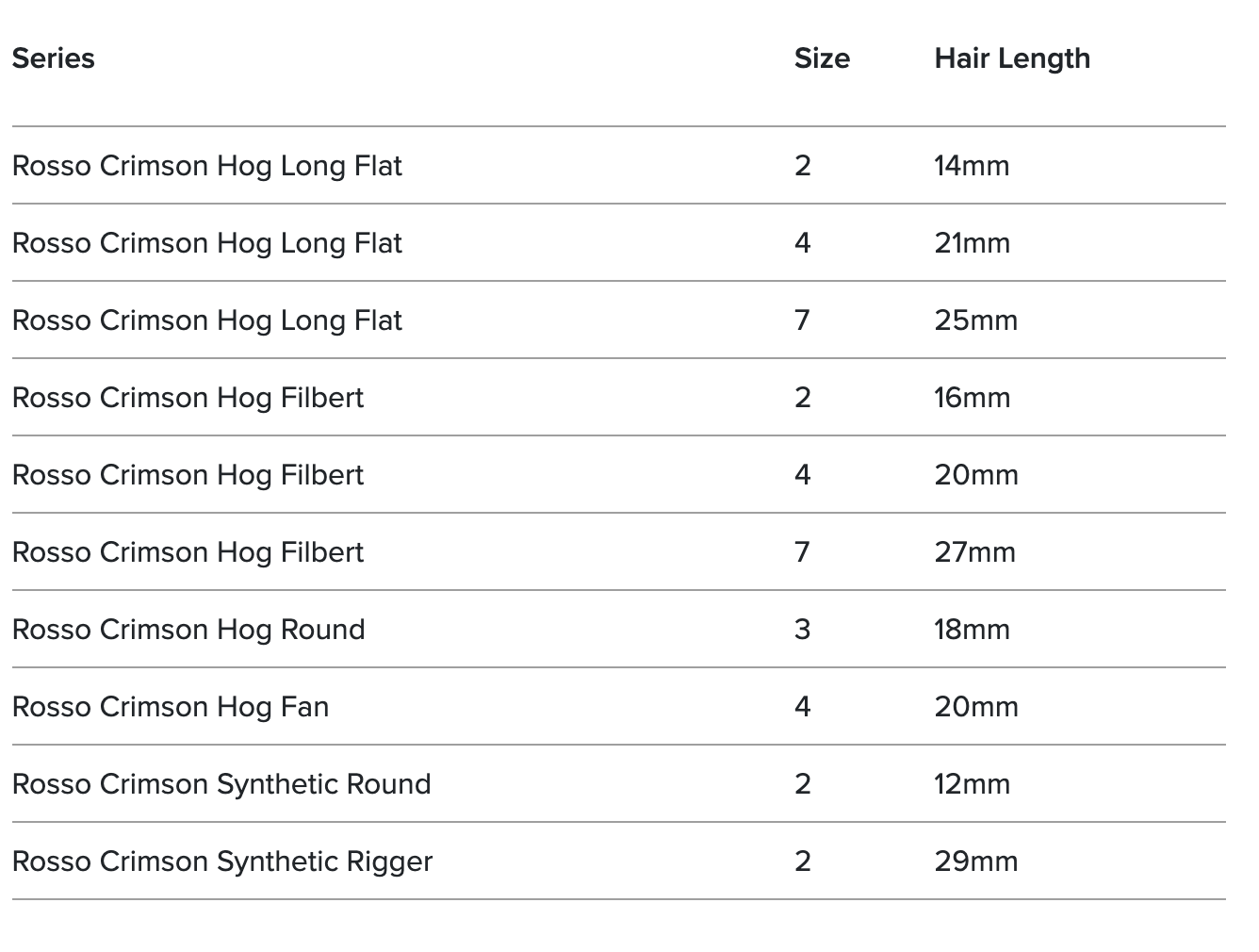Select the Long Flat row with 14mm hair
This screenshot has height=952, width=1259.
tap(206, 166)
